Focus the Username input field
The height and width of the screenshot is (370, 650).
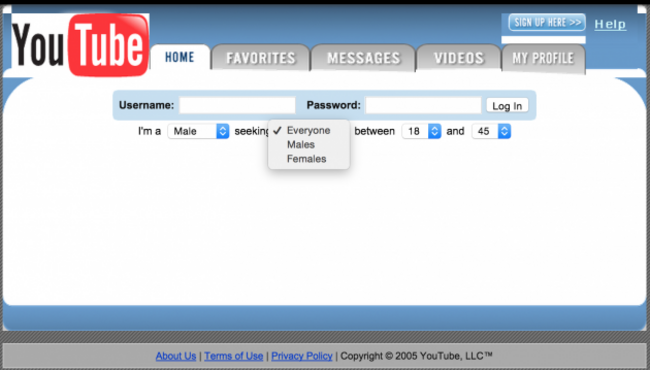pyautogui.click(x=237, y=105)
